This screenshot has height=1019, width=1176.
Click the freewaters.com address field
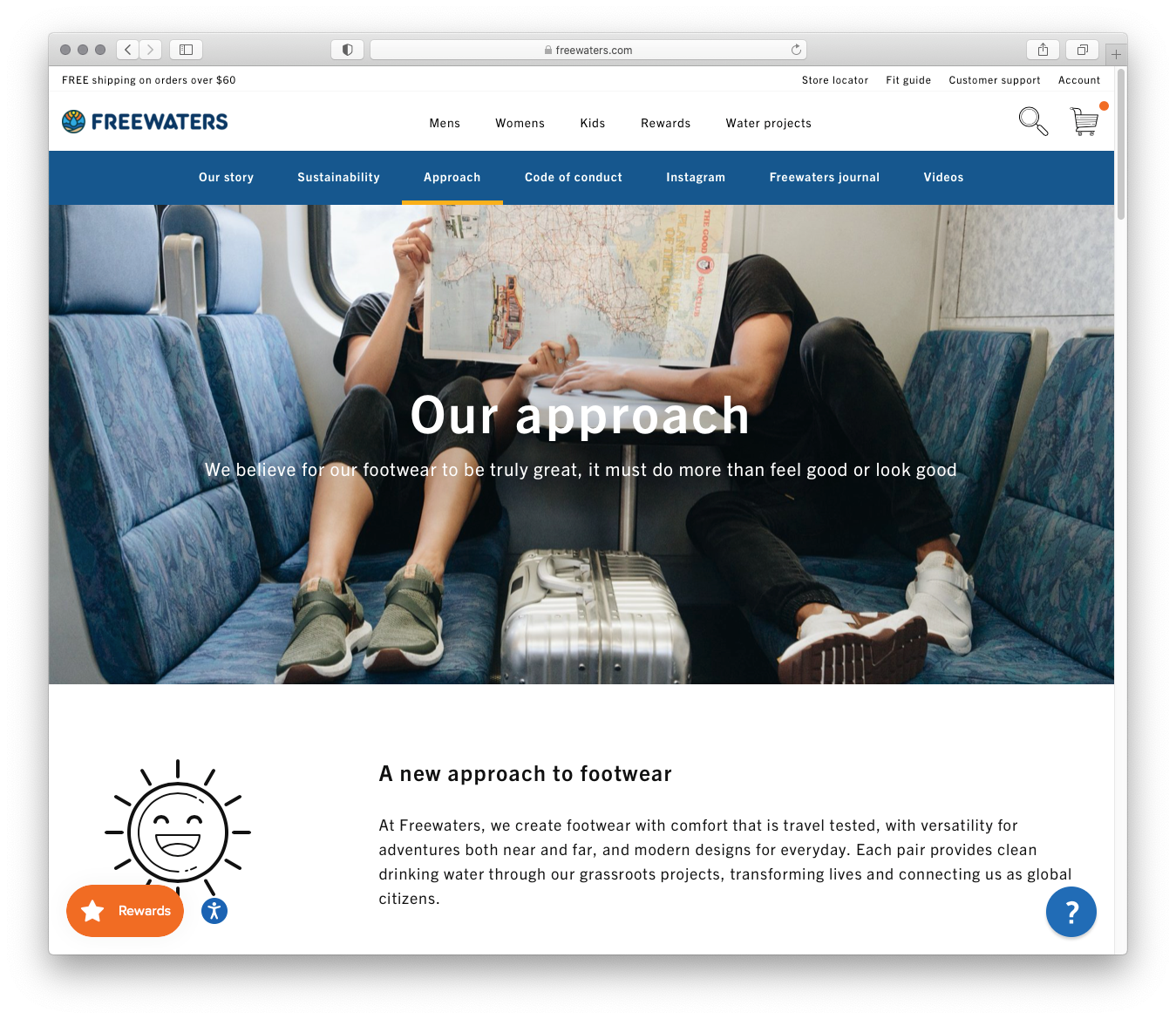pos(588,50)
